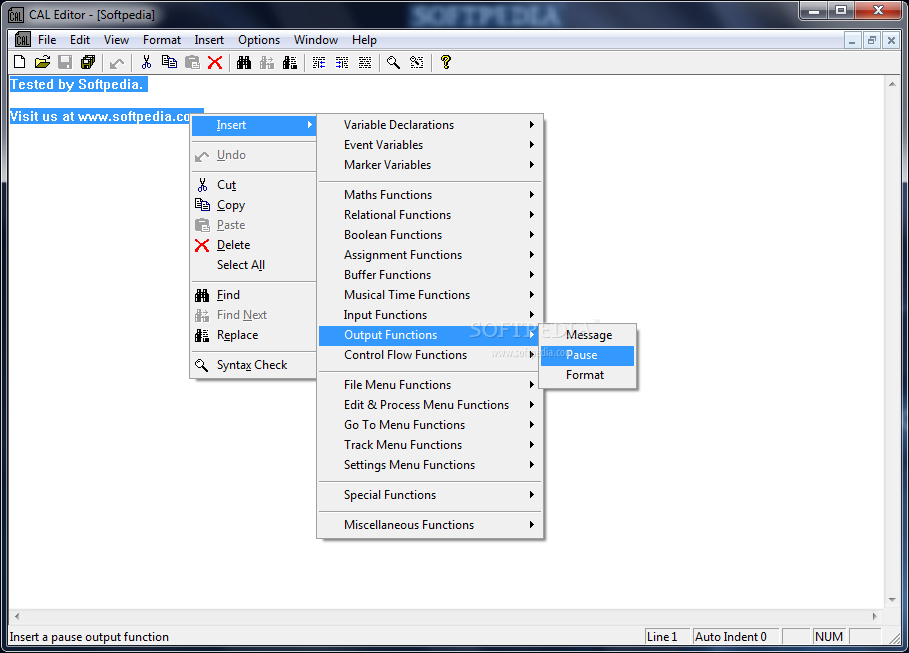Open the Window menu

[315, 39]
